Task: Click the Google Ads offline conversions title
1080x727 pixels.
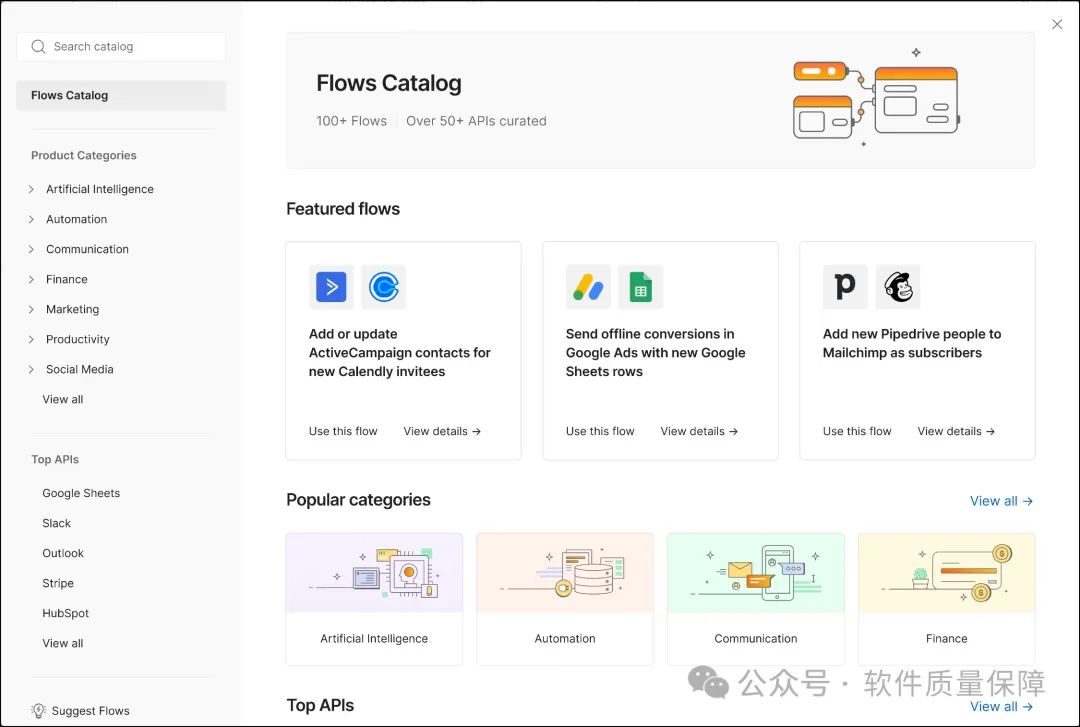Action: 656,352
